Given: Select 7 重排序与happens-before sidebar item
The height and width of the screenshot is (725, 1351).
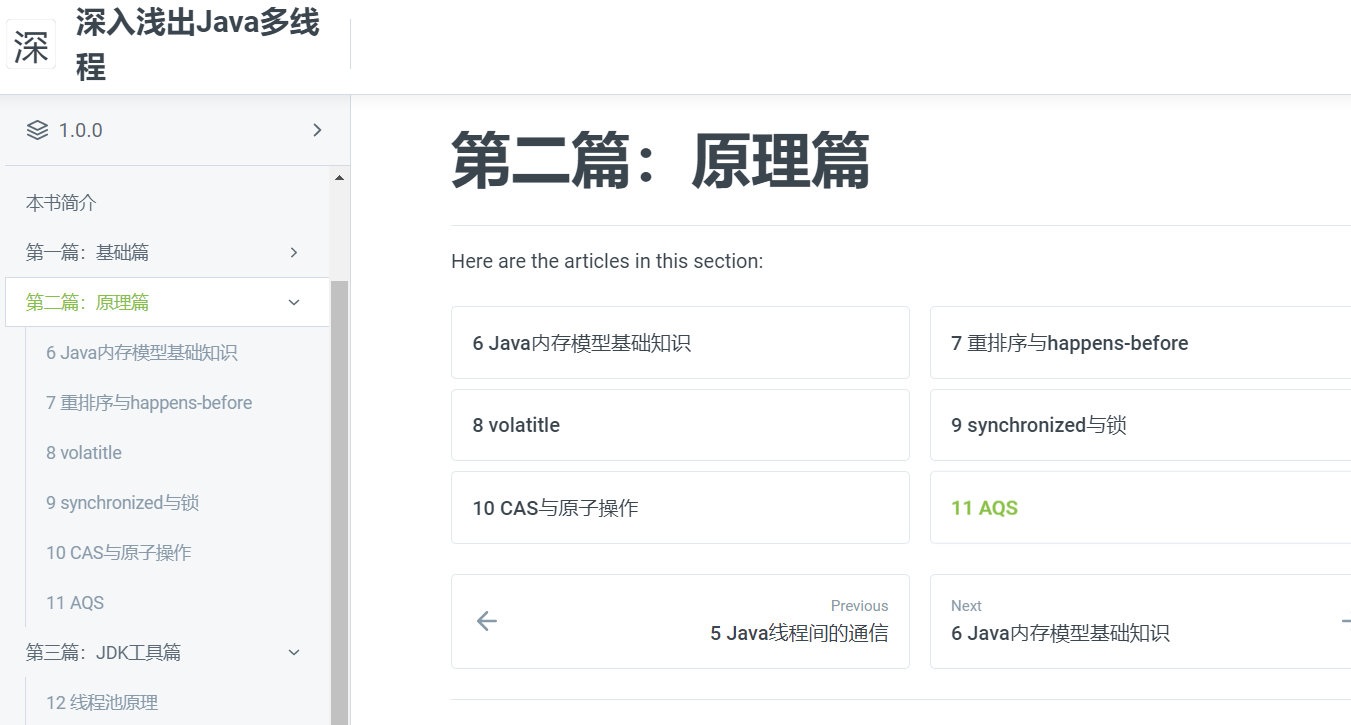Looking at the screenshot, I should tap(149, 403).
